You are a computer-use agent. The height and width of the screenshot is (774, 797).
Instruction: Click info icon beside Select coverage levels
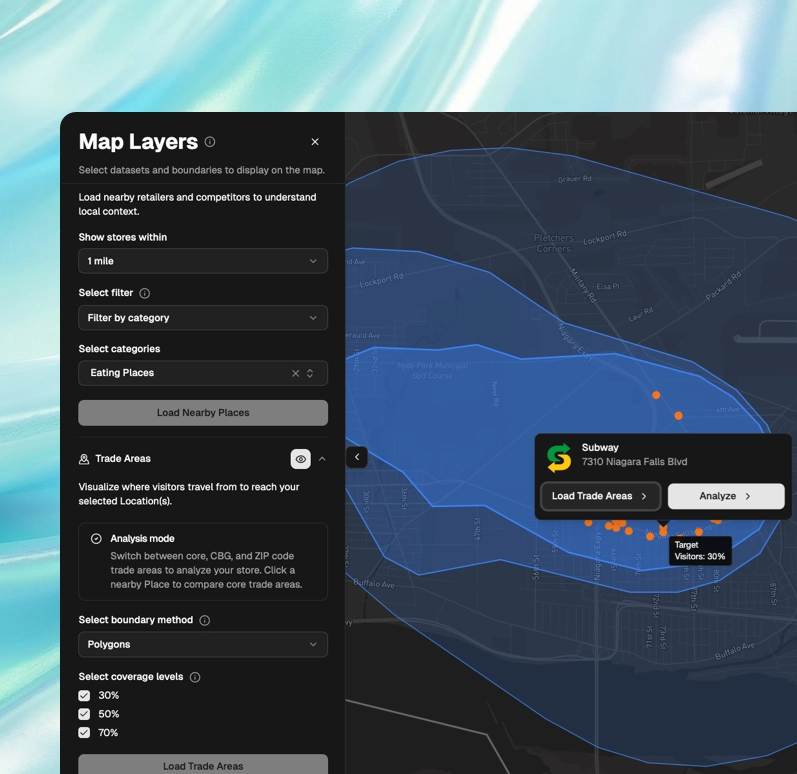(x=195, y=677)
